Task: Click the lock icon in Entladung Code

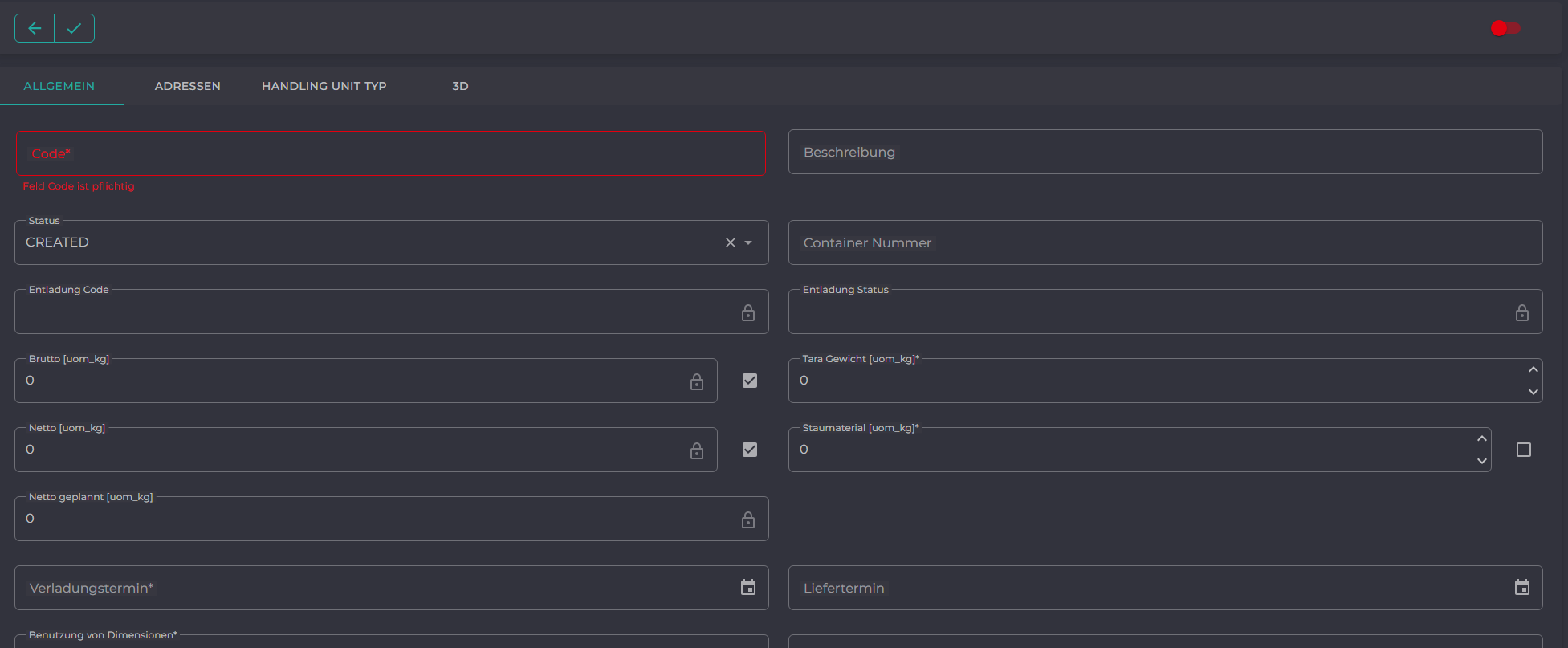Action: 748,312
